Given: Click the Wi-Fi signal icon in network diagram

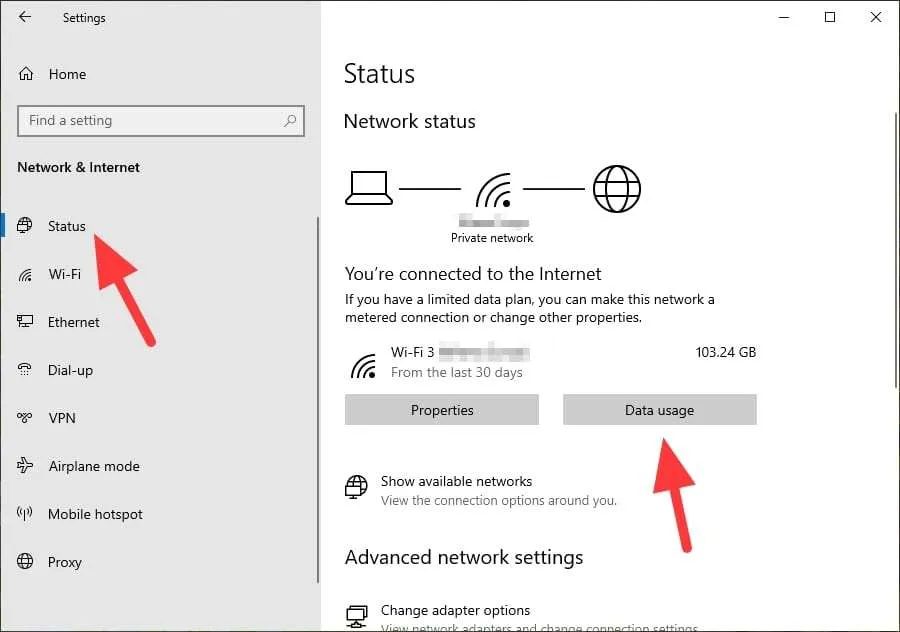Looking at the screenshot, I should tap(493, 190).
